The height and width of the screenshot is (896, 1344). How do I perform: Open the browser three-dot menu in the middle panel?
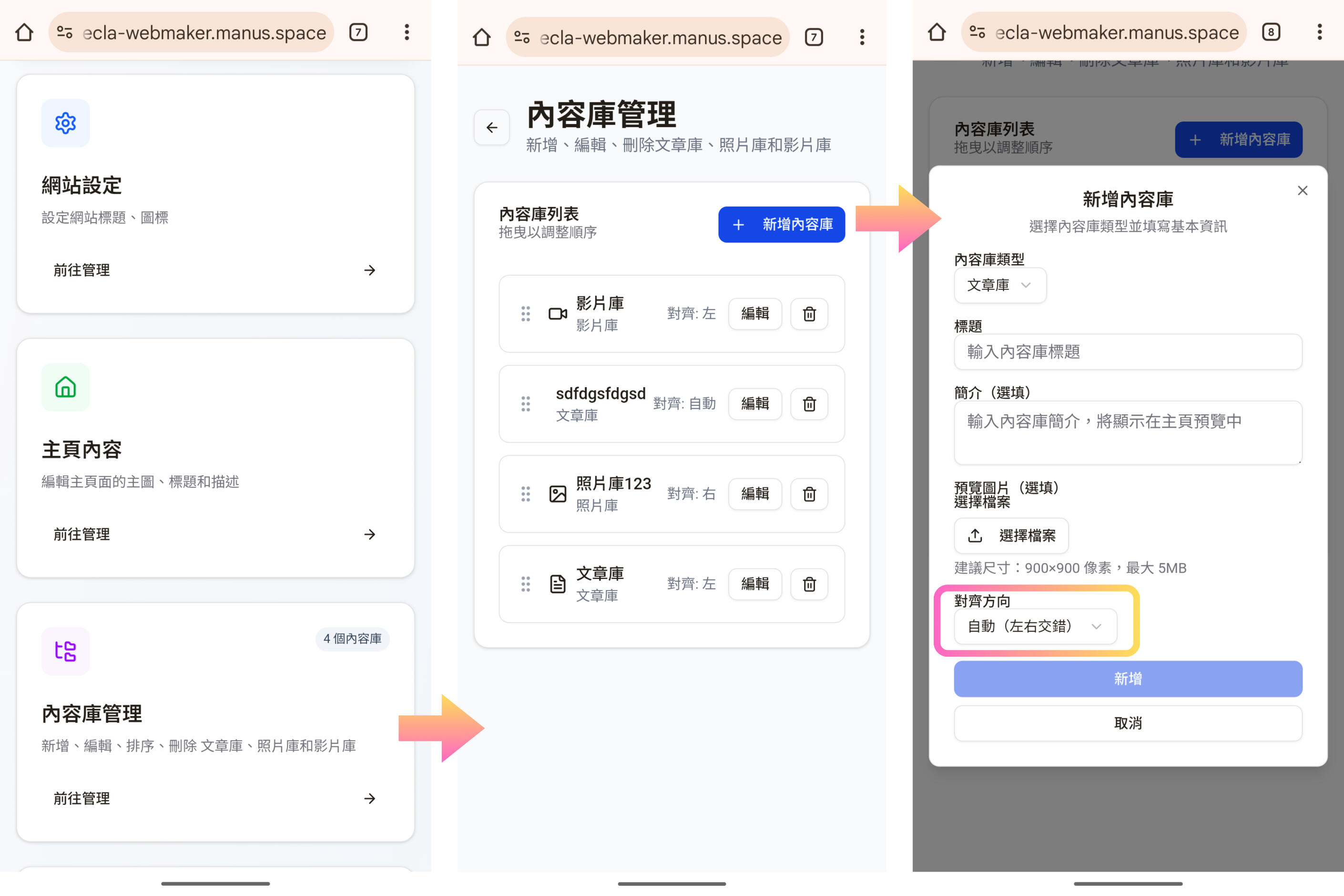pos(862,38)
